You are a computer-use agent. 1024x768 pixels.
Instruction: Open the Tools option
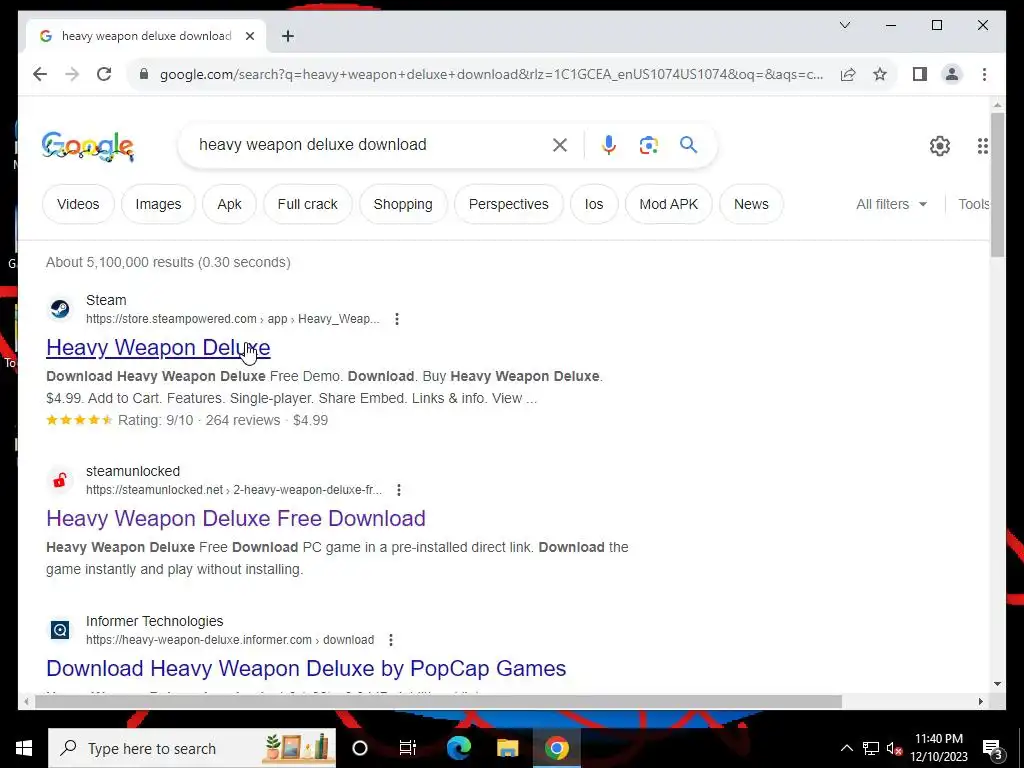pos(974,204)
